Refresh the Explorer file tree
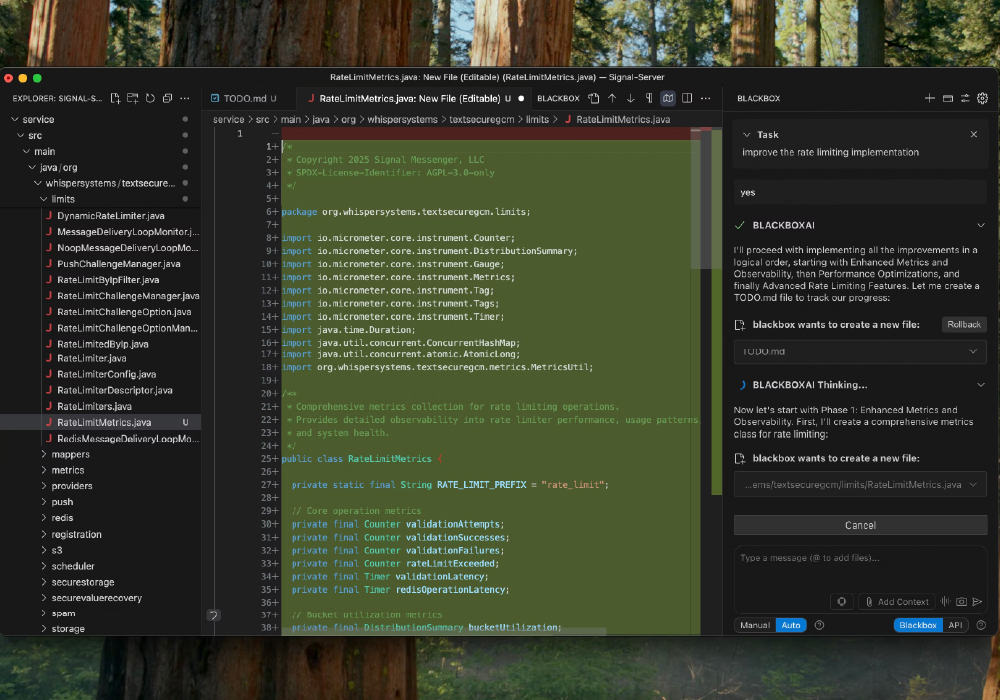Image resolution: width=1000 pixels, height=700 pixels. 150,98
